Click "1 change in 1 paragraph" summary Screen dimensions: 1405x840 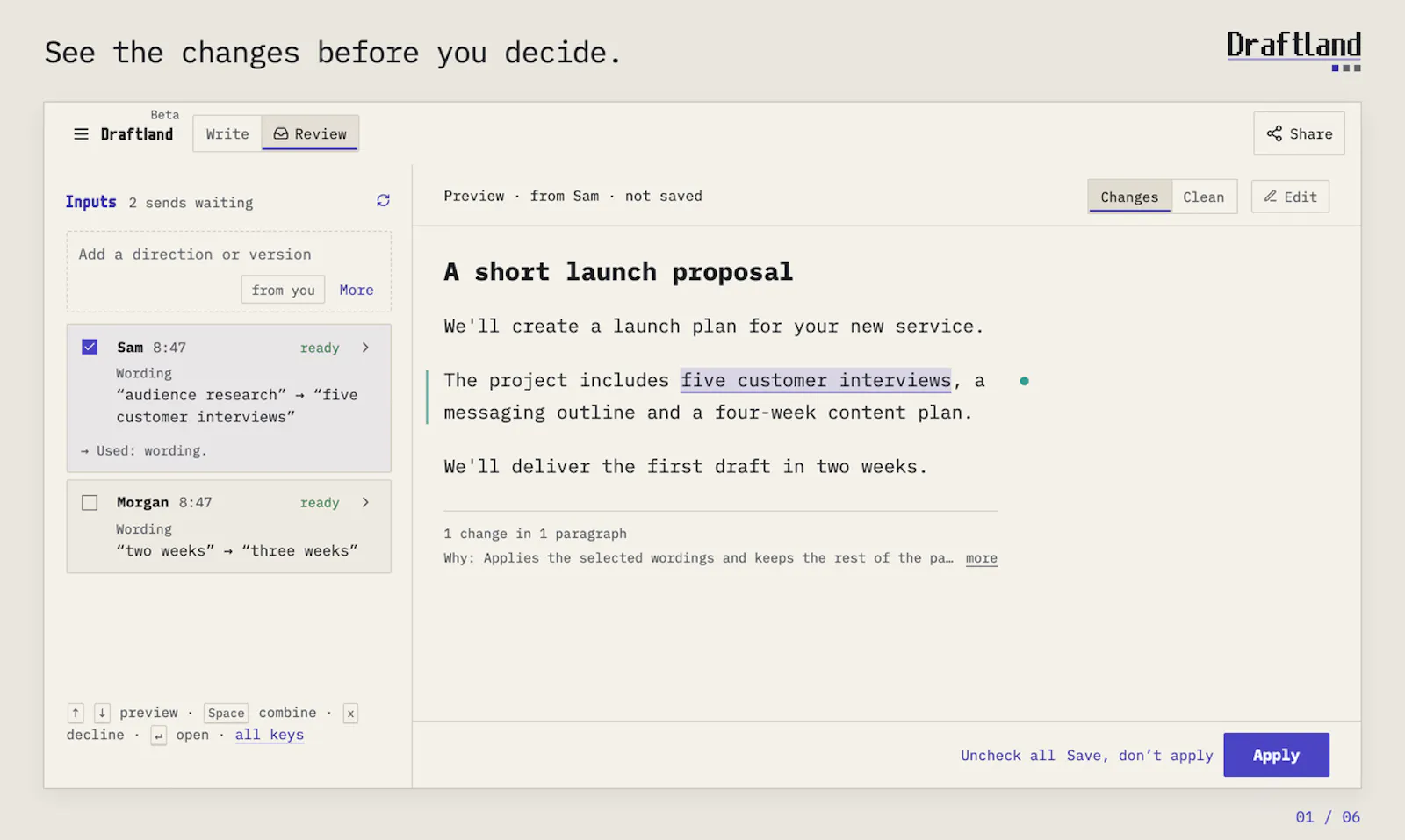point(535,534)
